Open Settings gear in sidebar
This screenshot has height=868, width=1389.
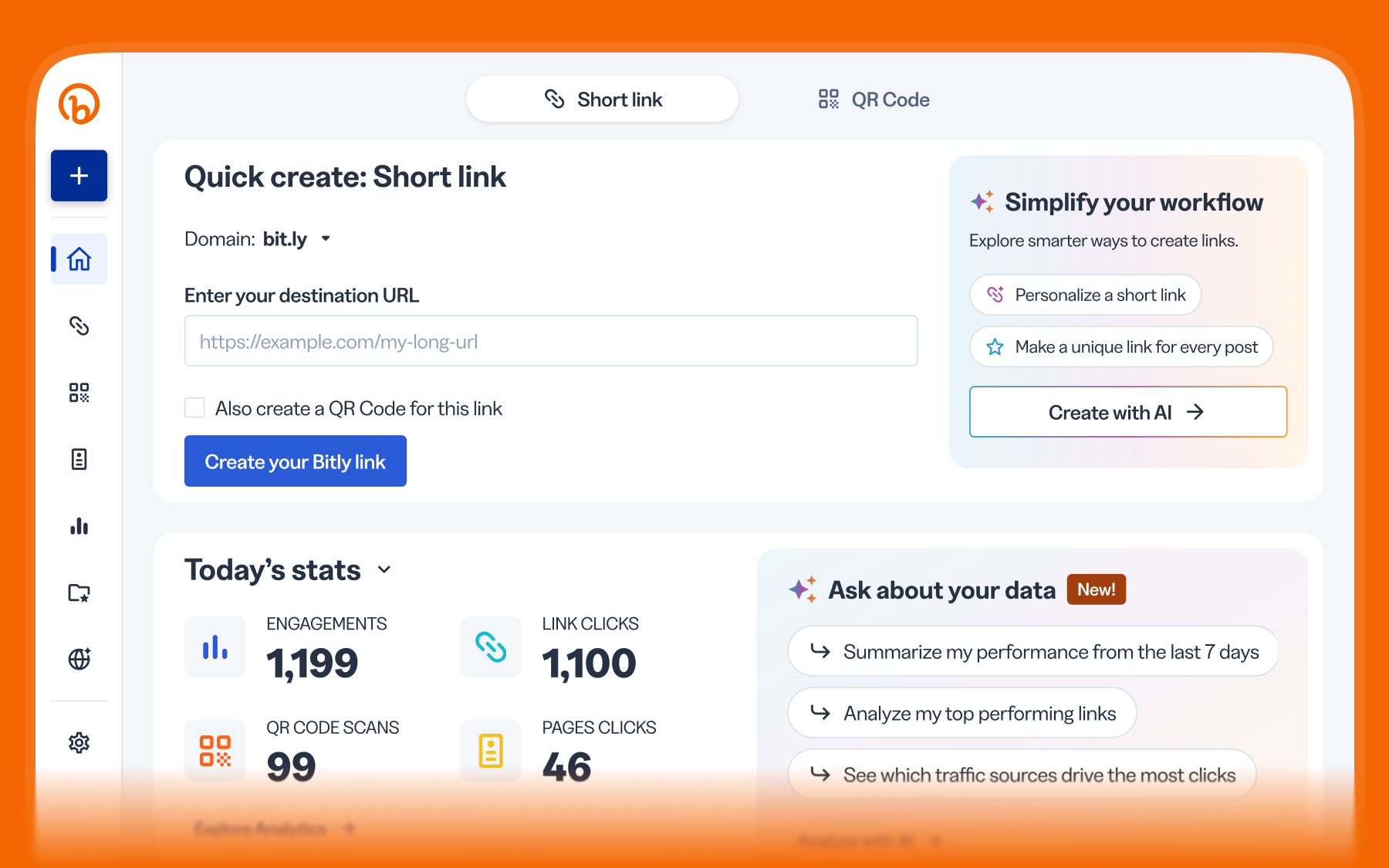click(79, 742)
